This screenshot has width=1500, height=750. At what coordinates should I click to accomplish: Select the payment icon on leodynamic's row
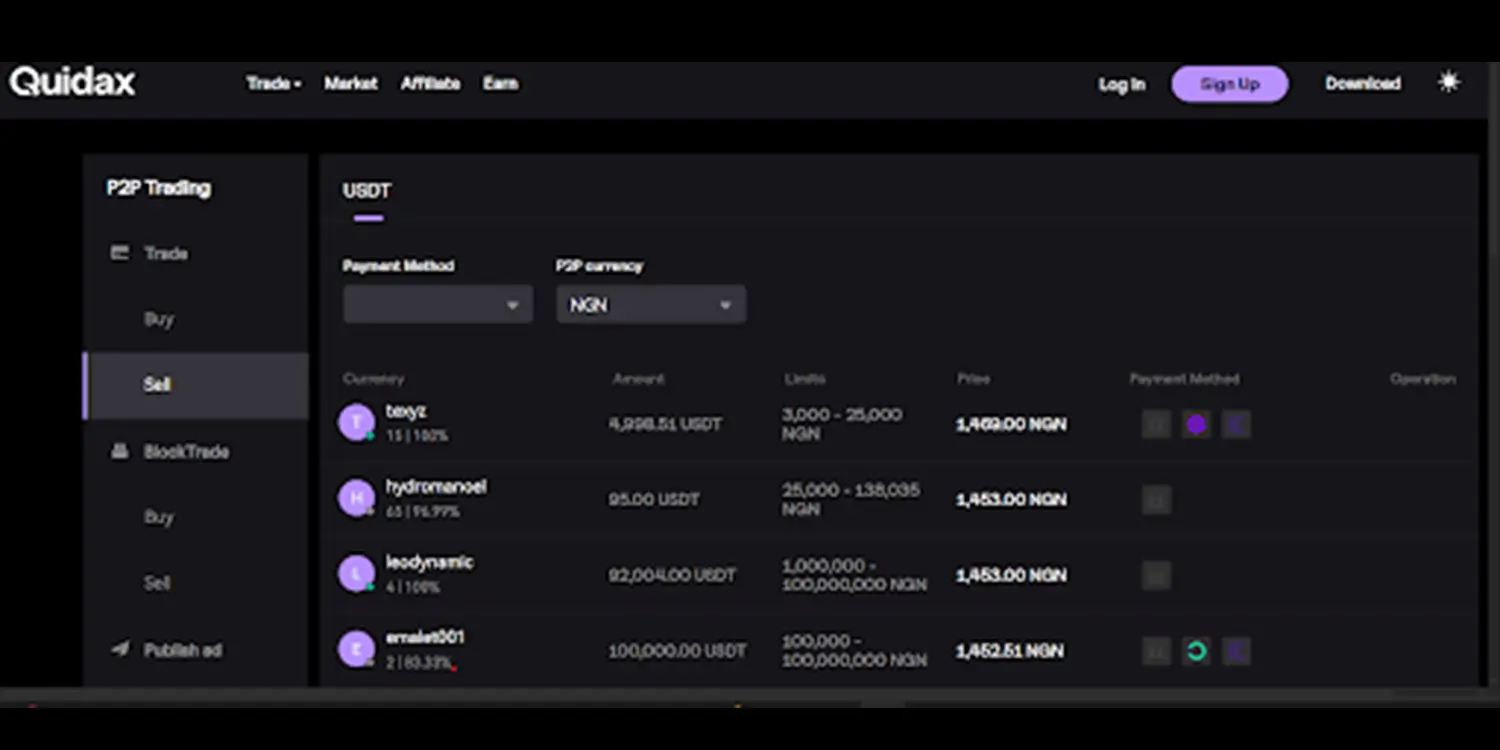click(x=1155, y=575)
